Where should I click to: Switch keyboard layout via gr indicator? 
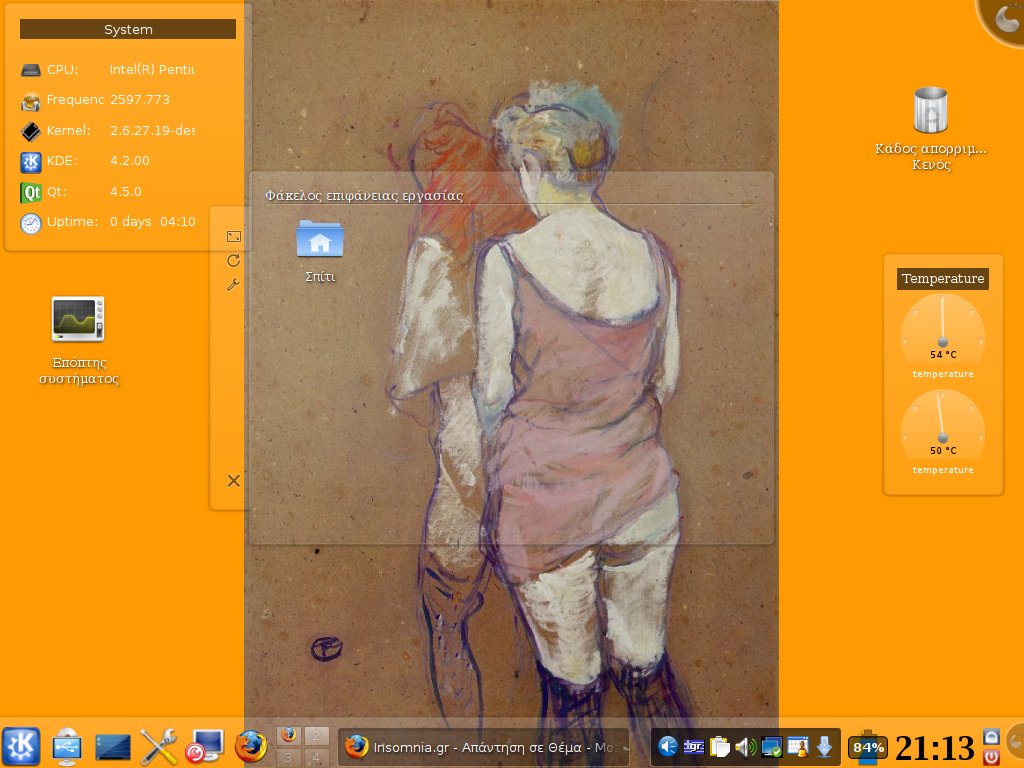coord(693,746)
